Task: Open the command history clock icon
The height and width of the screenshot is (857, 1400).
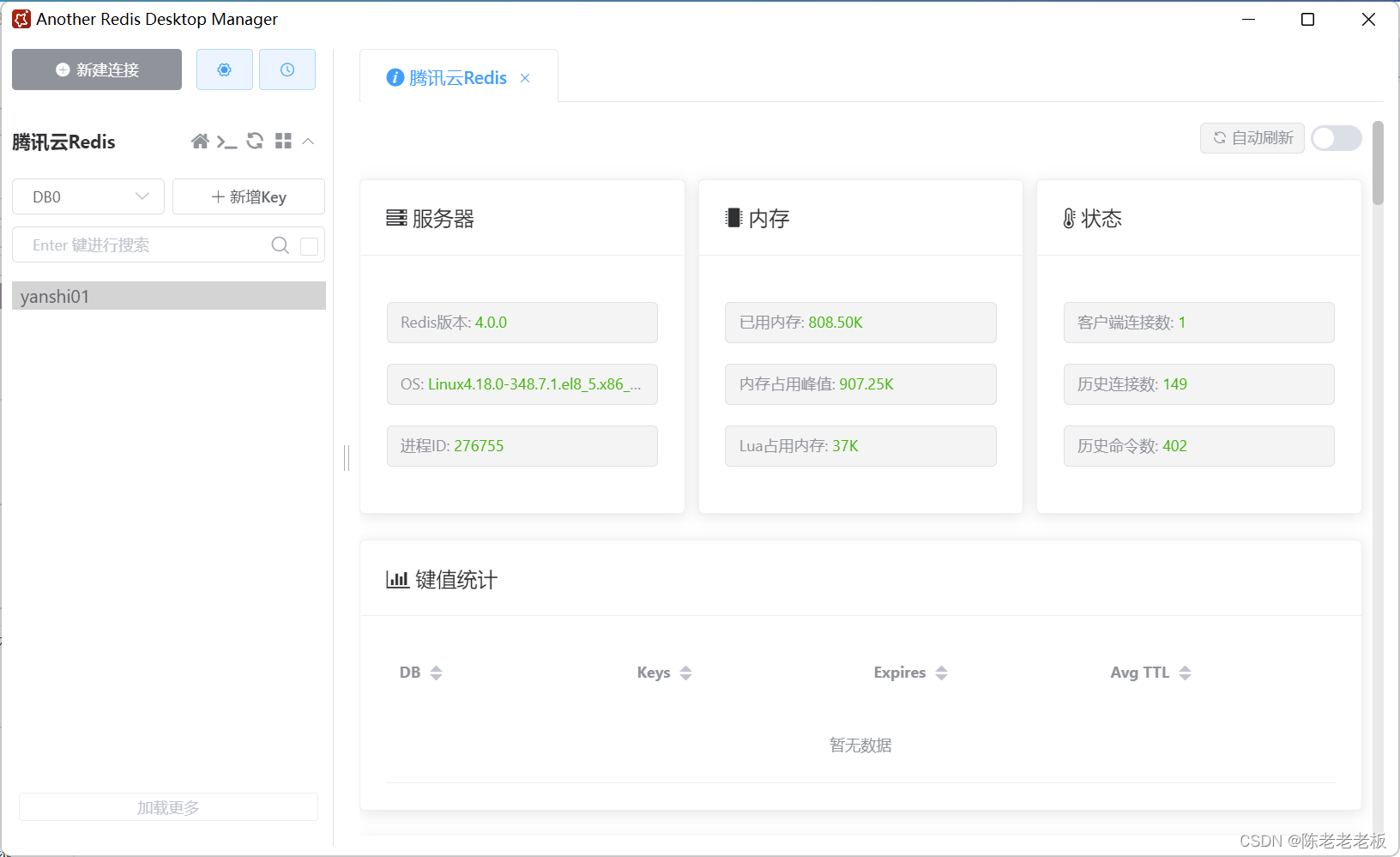Action: pyautogui.click(x=287, y=69)
